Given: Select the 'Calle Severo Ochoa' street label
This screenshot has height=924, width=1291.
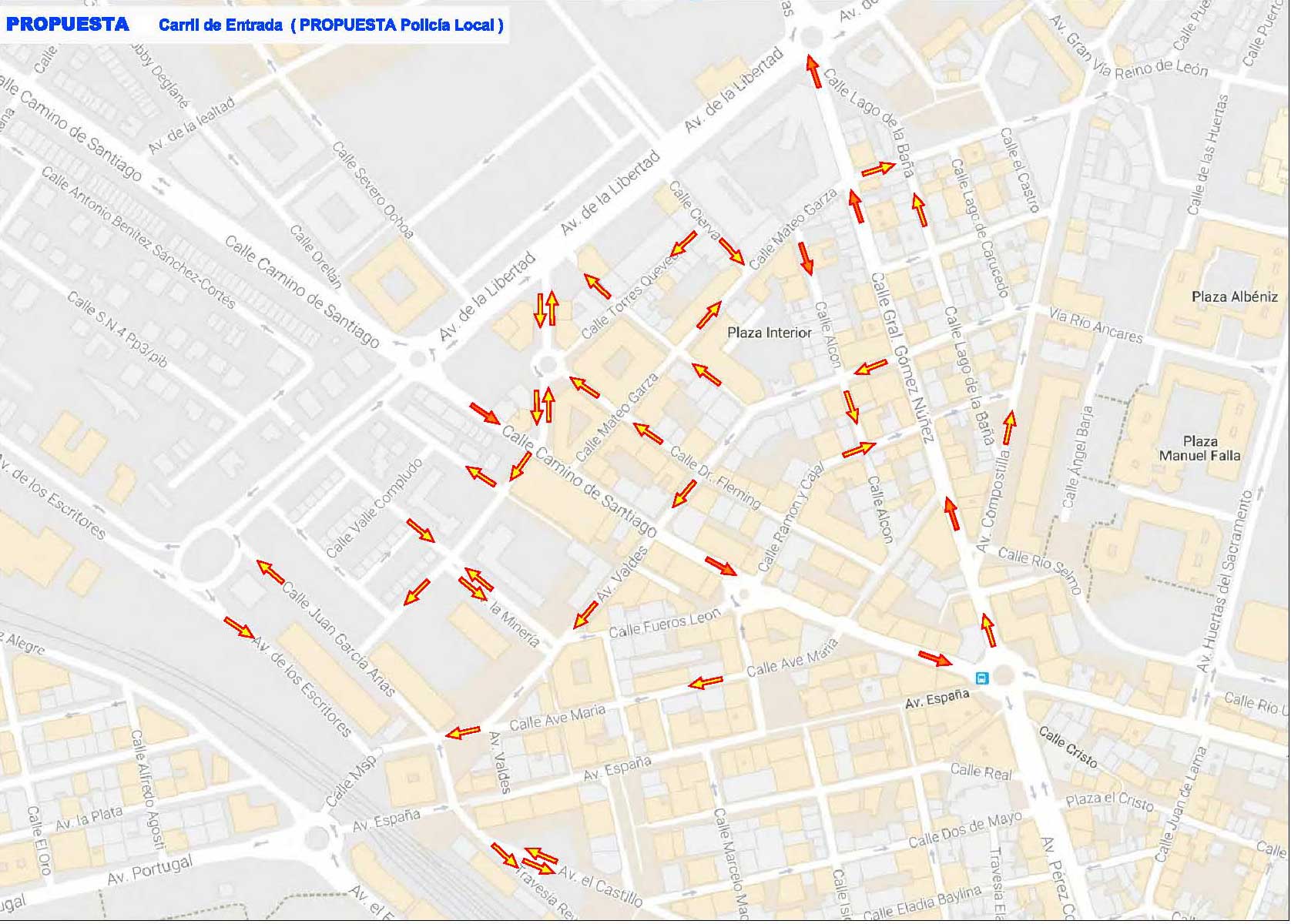Looking at the screenshot, I should [374, 190].
